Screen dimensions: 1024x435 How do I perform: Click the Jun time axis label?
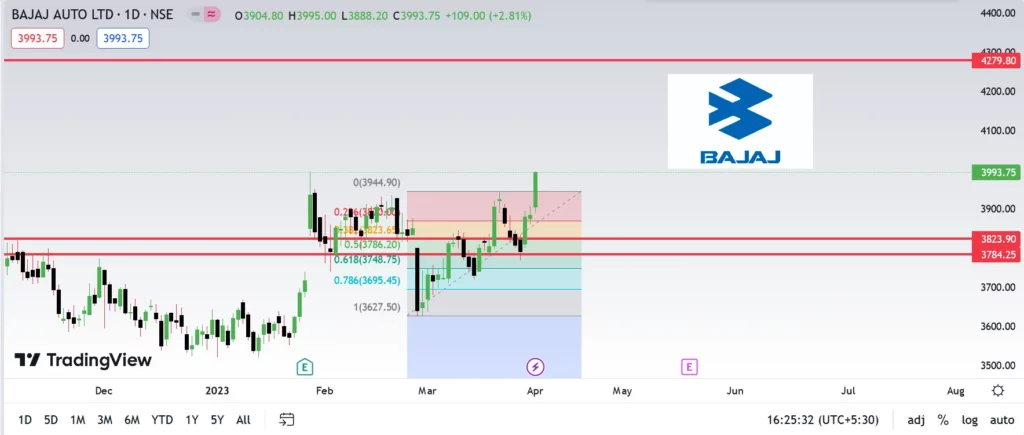735,391
